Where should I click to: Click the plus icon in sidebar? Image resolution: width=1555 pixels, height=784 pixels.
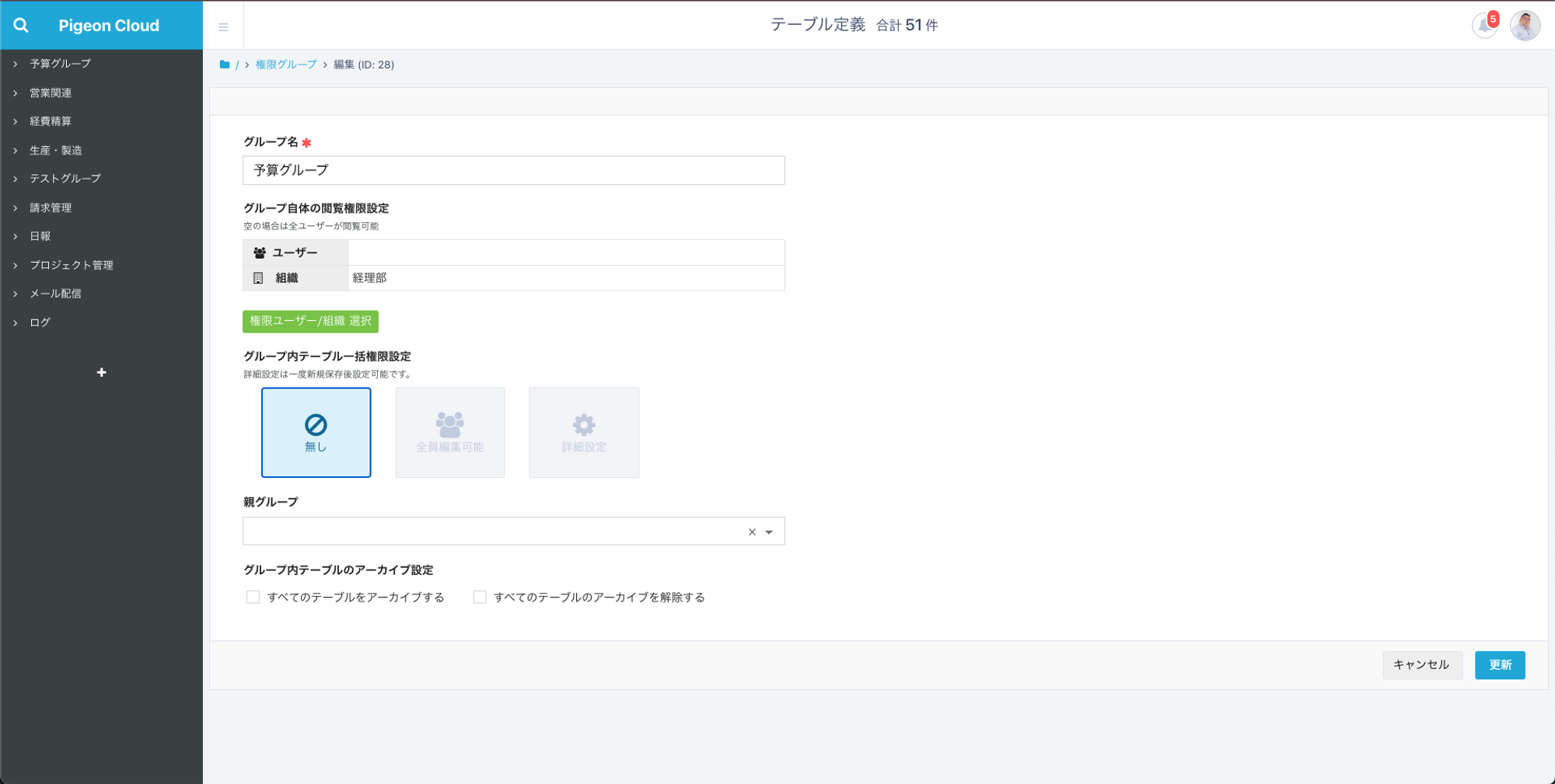pos(101,373)
